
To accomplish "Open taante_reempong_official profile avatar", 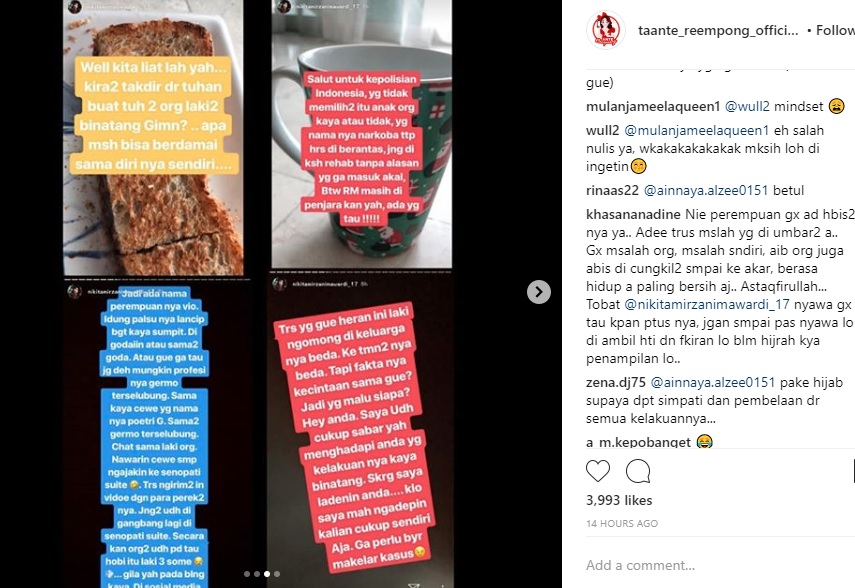I will pyautogui.click(x=605, y=30).
